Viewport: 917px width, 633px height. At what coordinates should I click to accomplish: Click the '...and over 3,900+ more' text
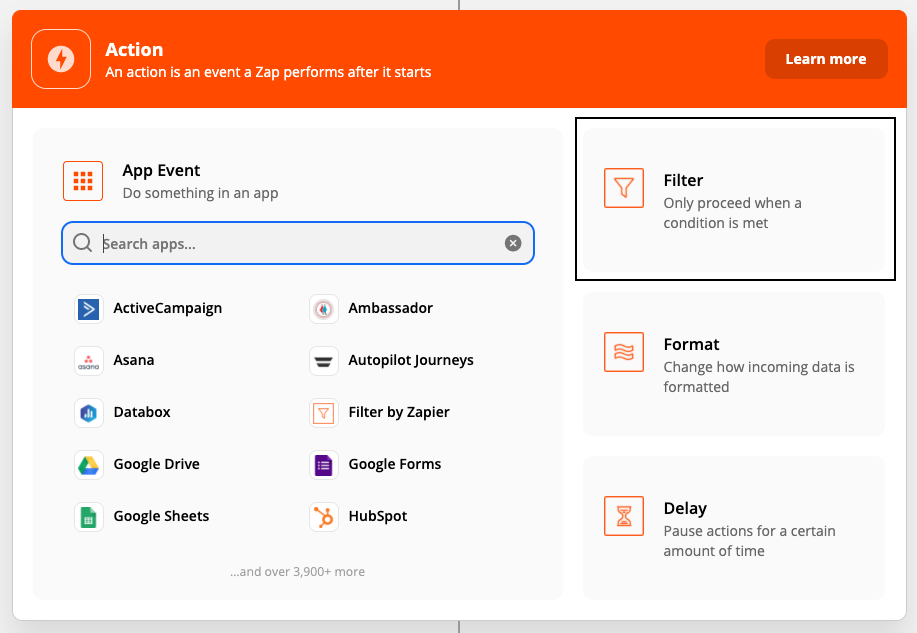tap(298, 572)
